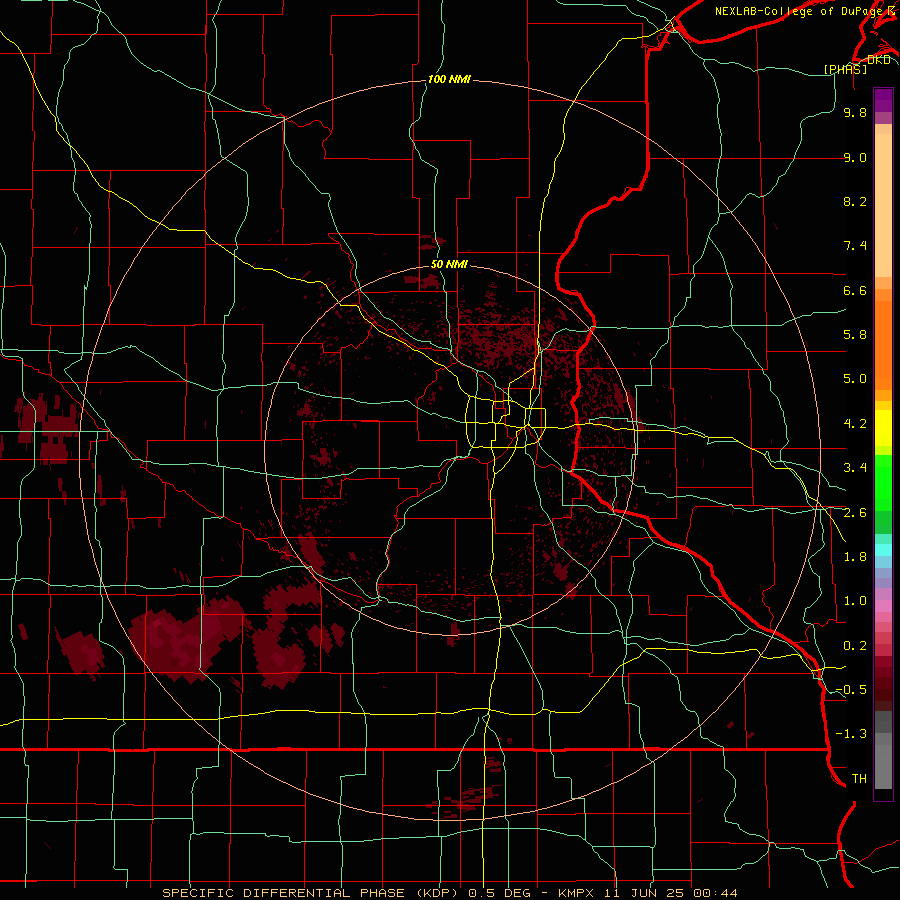This screenshot has width=900, height=900.
Task: Click the 2.6 scale value label
Action: [x=855, y=513]
